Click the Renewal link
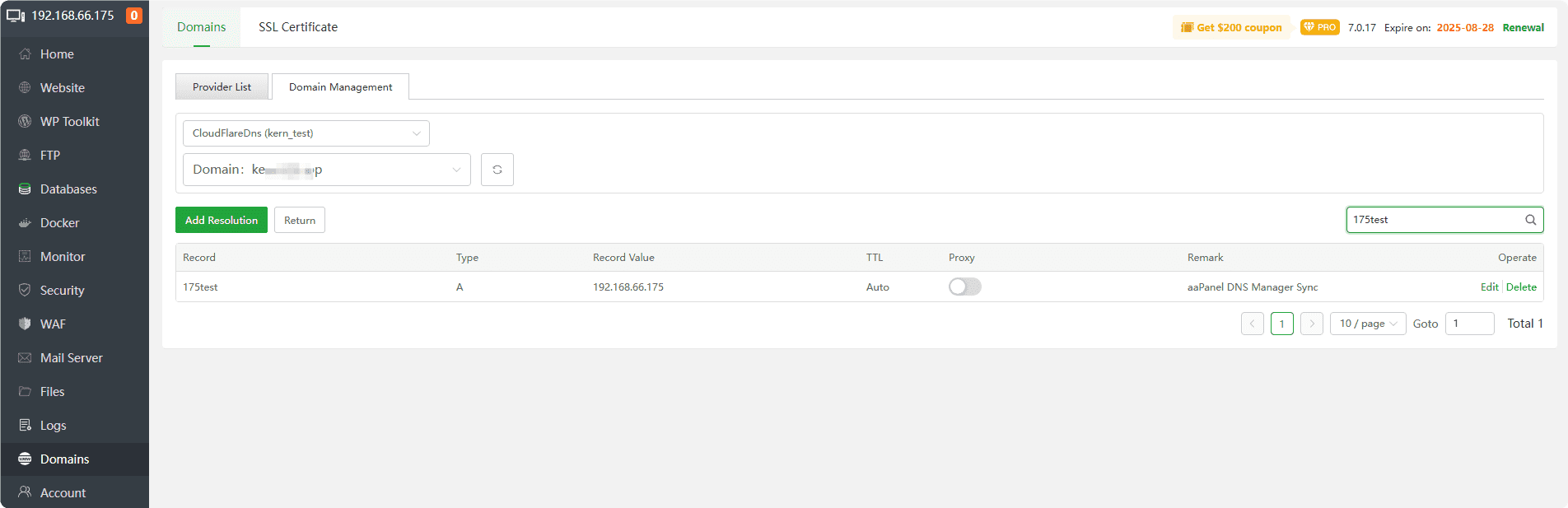1568x508 pixels. (1523, 28)
